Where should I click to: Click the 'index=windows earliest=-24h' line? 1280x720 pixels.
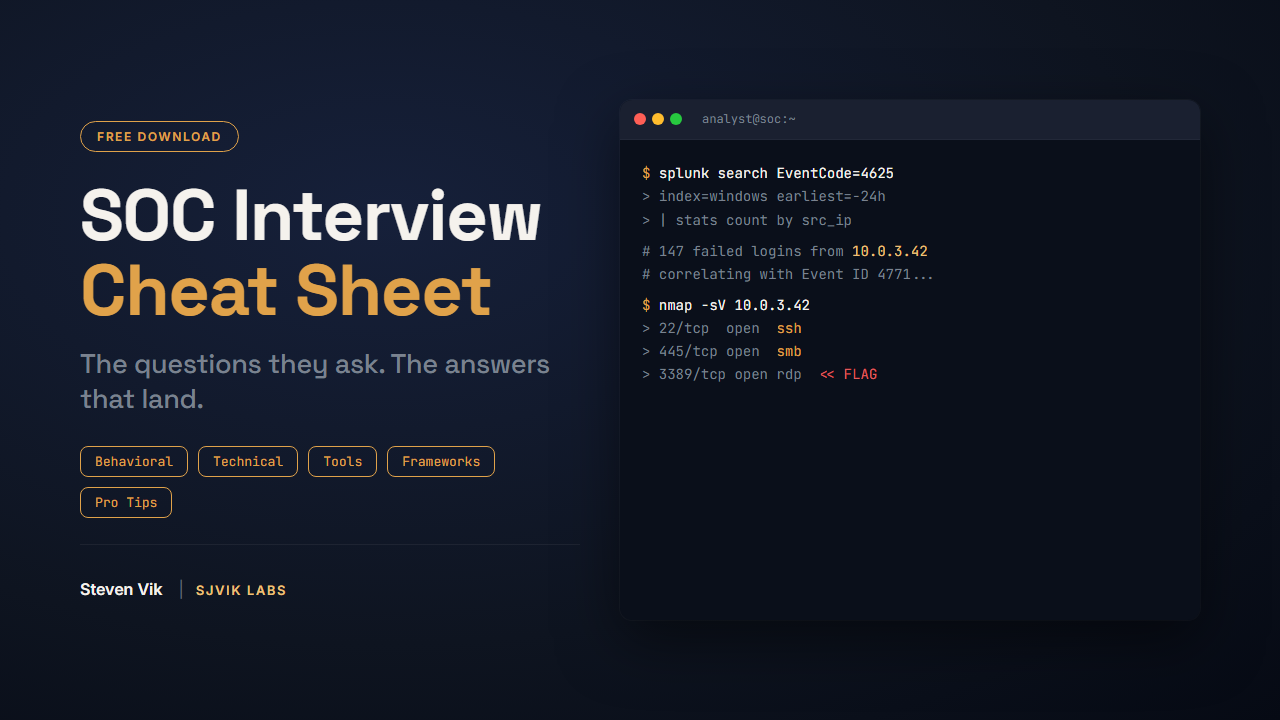coord(764,196)
